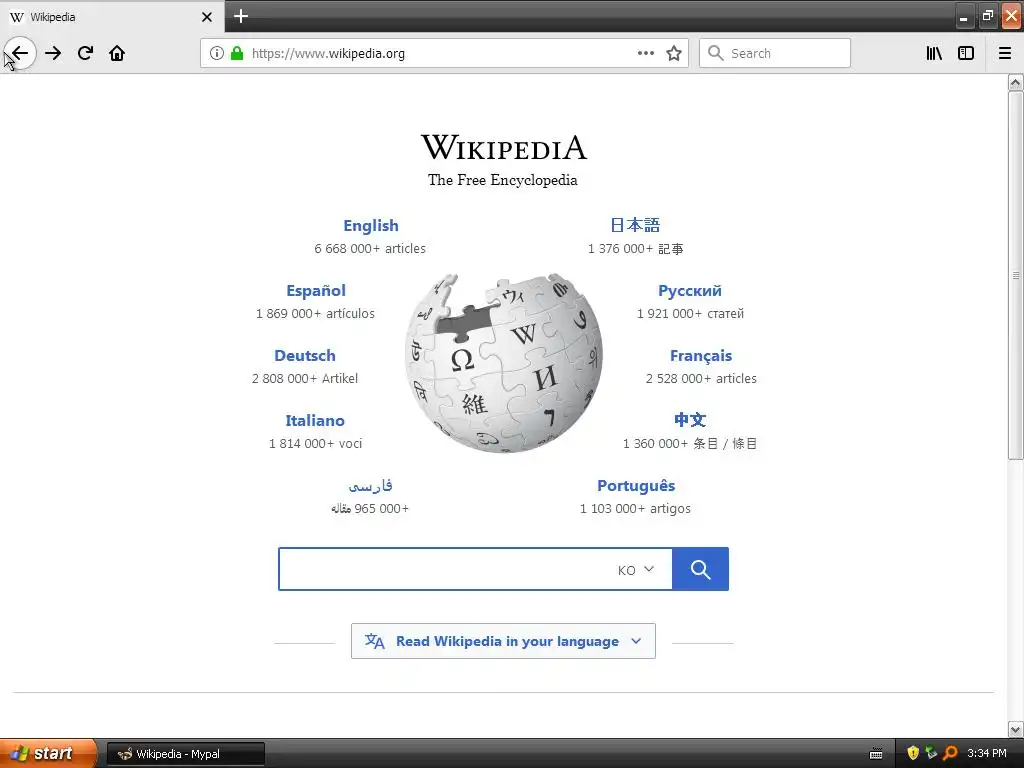
Task: Click the blue magnifier search button
Action: point(700,569)
